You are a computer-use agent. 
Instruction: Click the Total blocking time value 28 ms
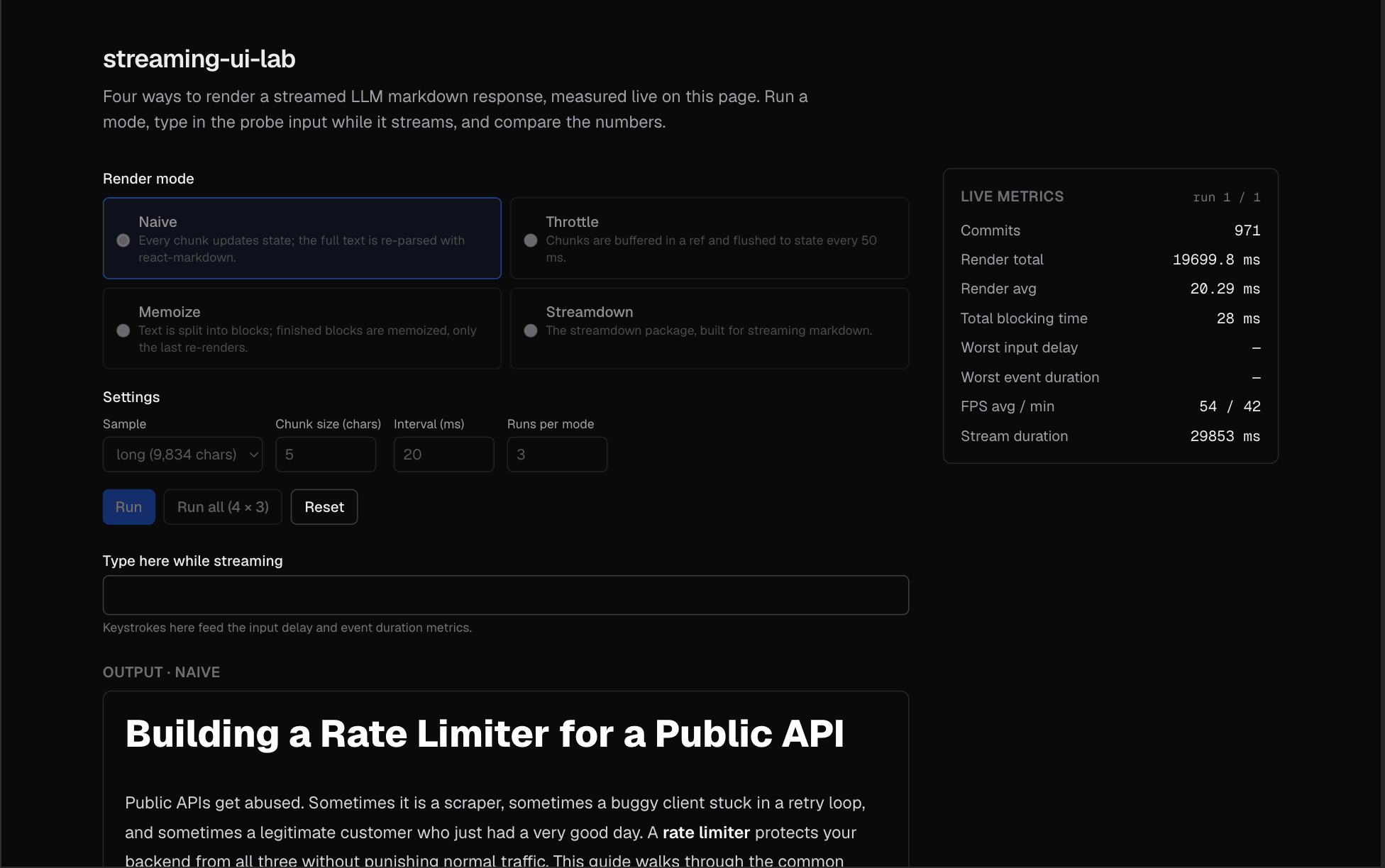[x=1238, y=318]
